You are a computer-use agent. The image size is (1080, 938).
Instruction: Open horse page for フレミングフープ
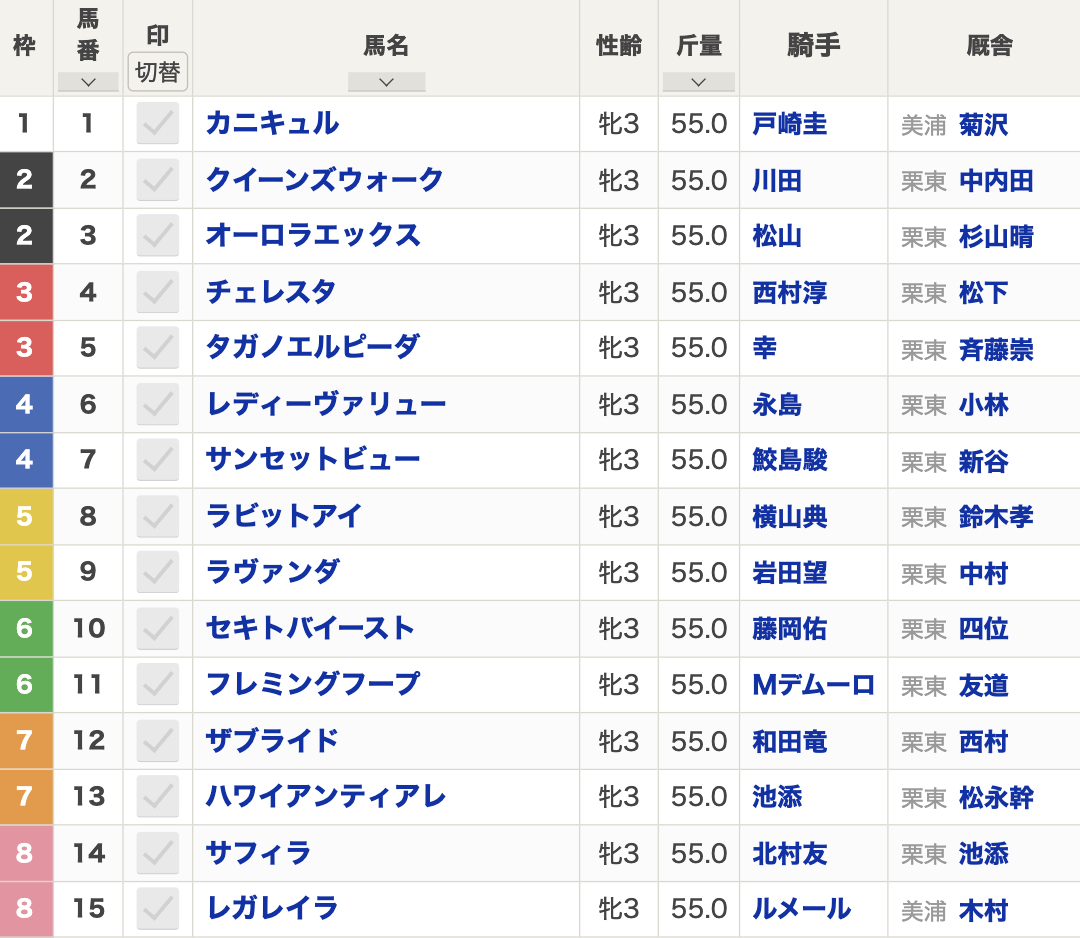tap(313, 685)
